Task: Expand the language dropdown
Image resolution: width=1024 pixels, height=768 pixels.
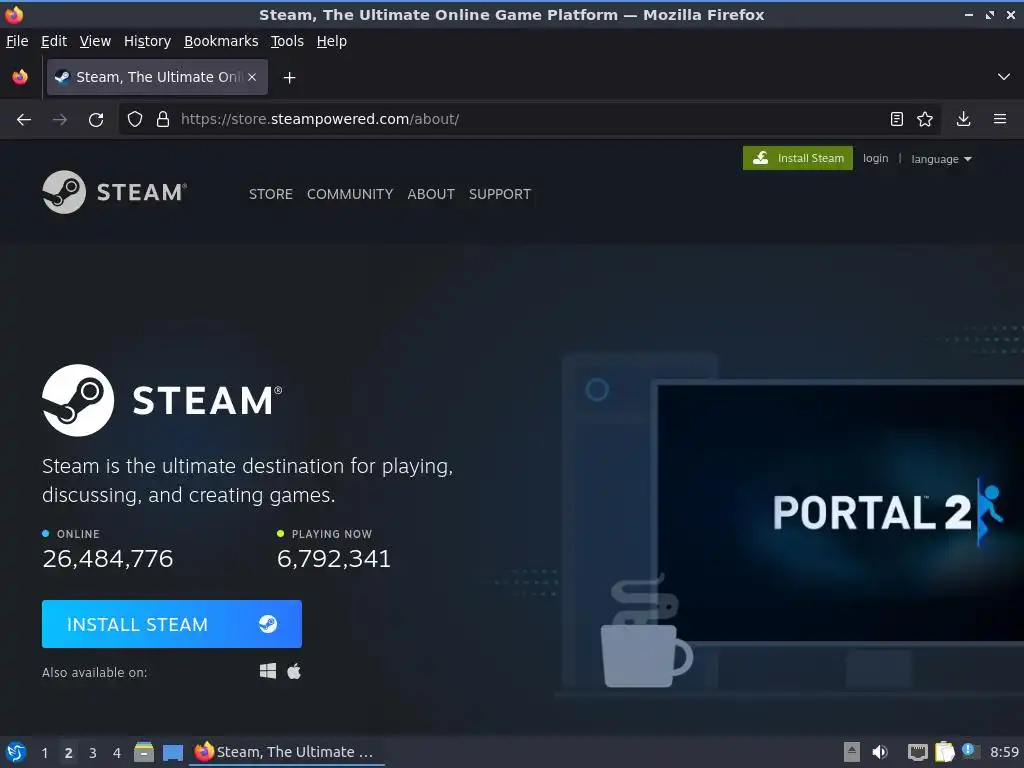Action: (x=941, y=159)
